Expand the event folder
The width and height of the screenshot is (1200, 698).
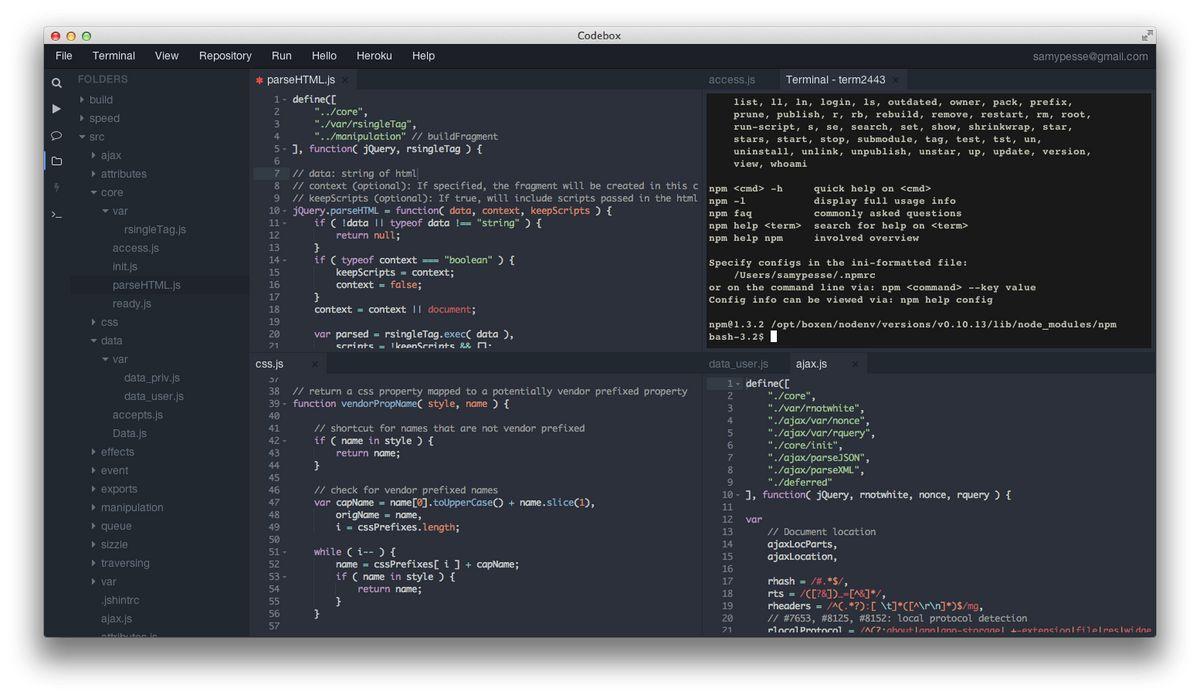tap(94, 470)
